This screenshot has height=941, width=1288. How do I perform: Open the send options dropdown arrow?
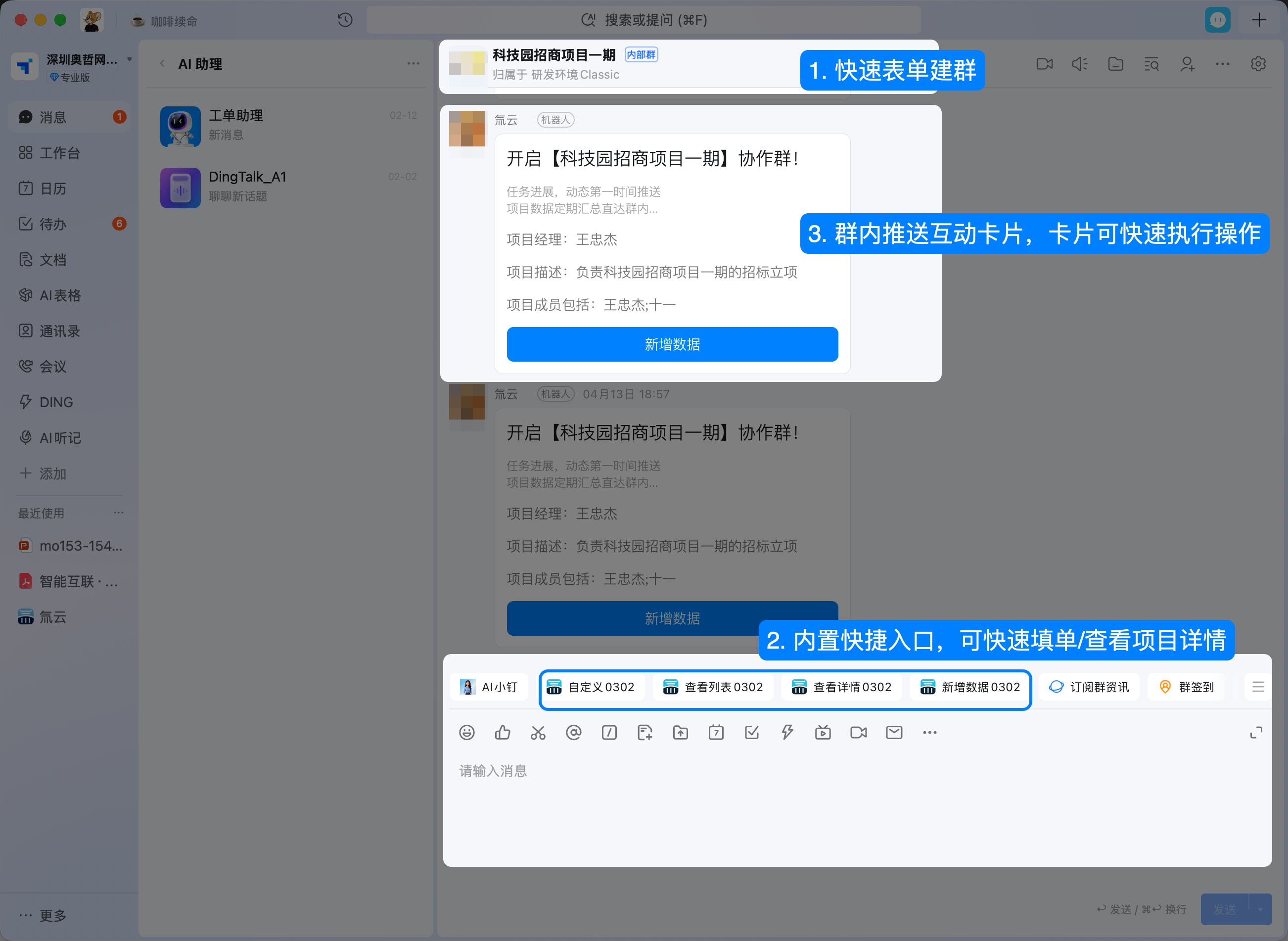tap(1260, 909)
